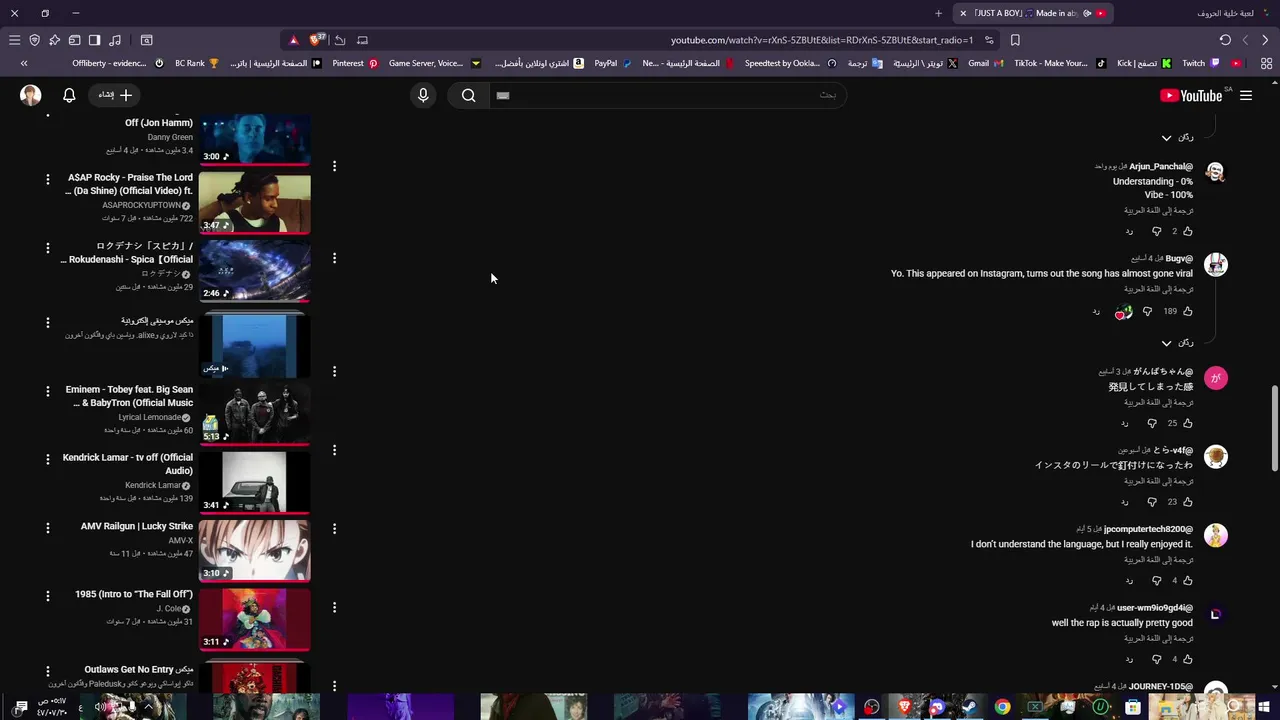Open TikTok bookmark in bookmarks bar
Viewport: 1280px width, 720px height.
coord(1060,63)
